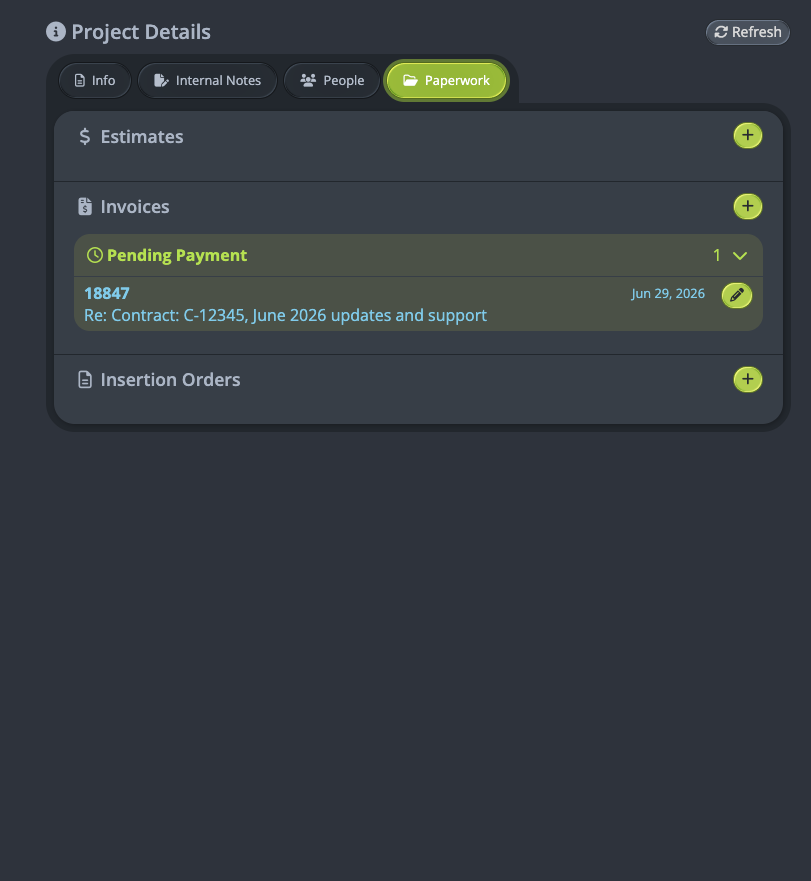Click the Refresh button

pos(747,32)
